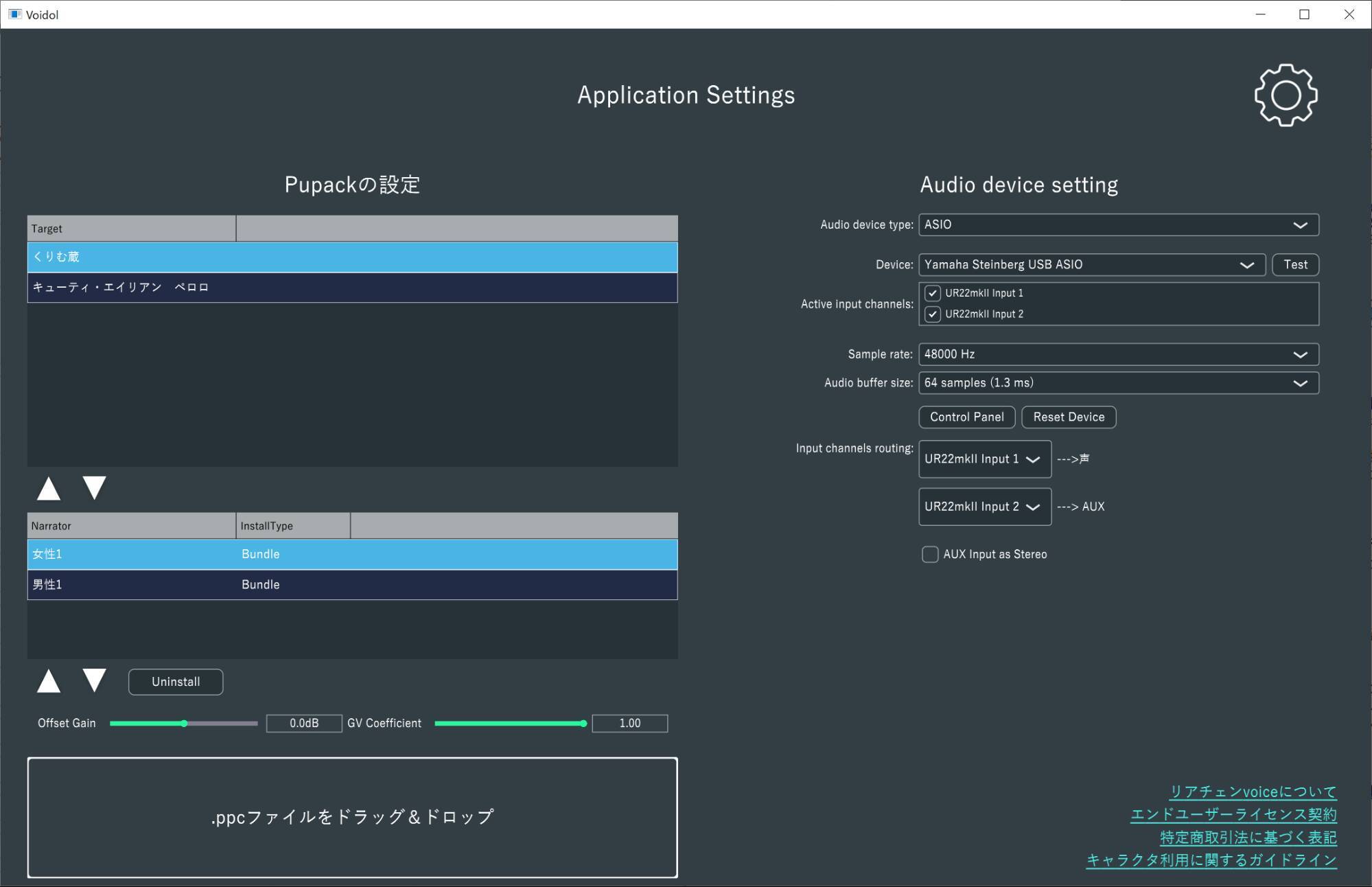Click the Voidol app icon in title bar

[14, 14]
